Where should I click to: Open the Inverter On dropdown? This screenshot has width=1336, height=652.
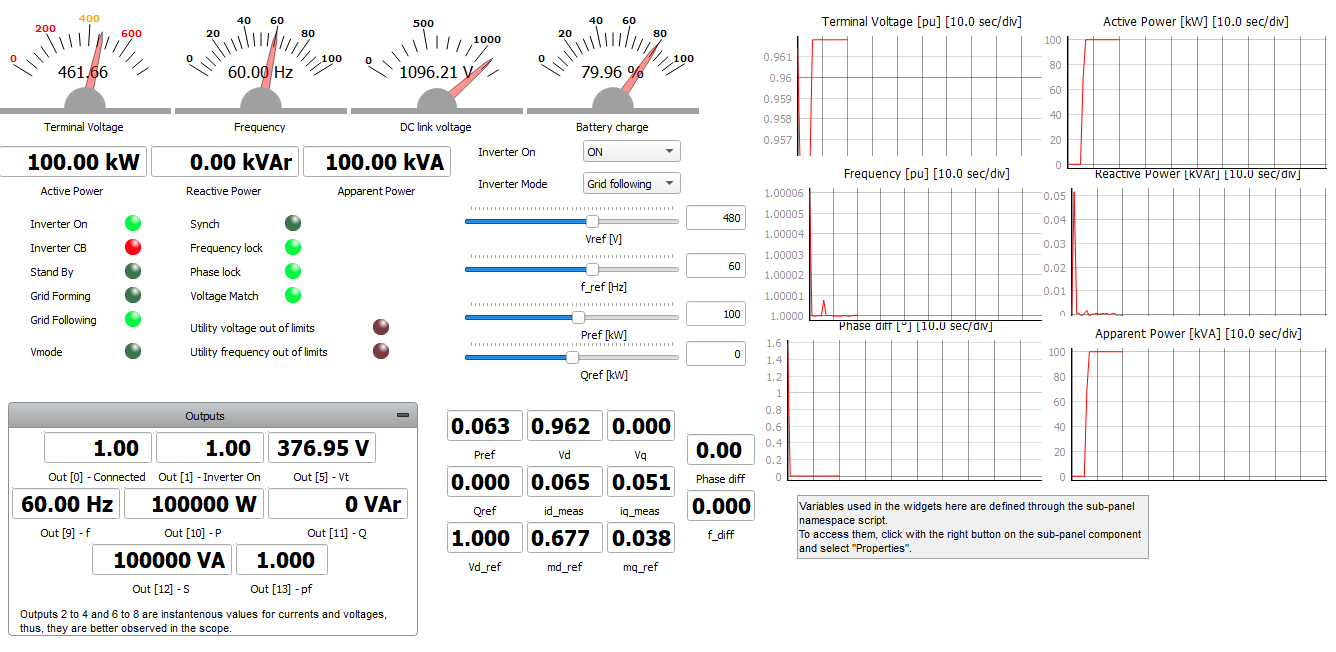tap(631, 152)
